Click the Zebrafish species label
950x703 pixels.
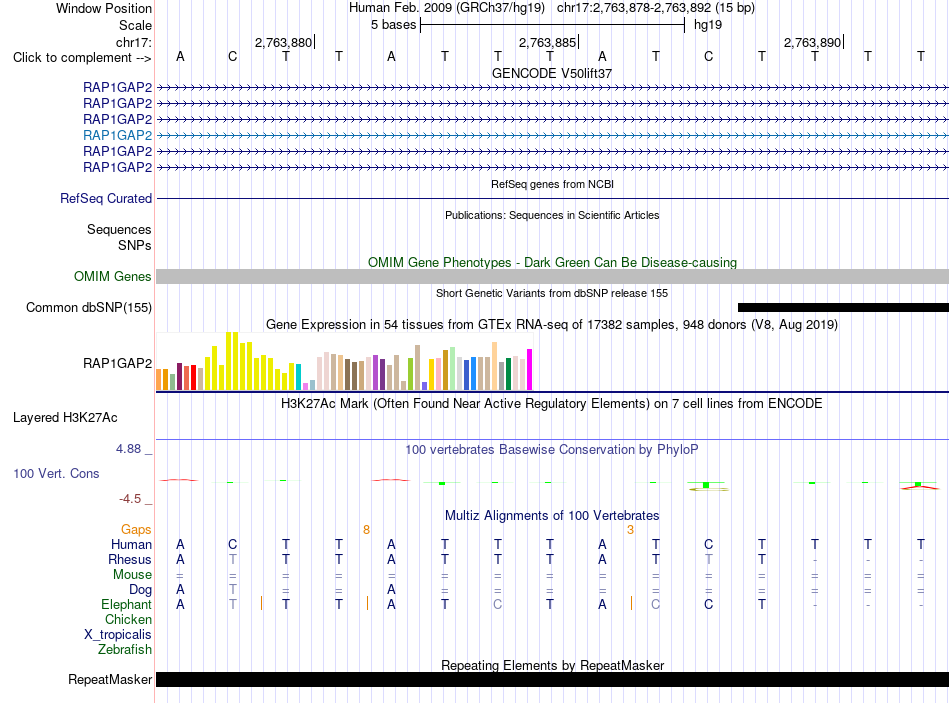coord(125,649)
